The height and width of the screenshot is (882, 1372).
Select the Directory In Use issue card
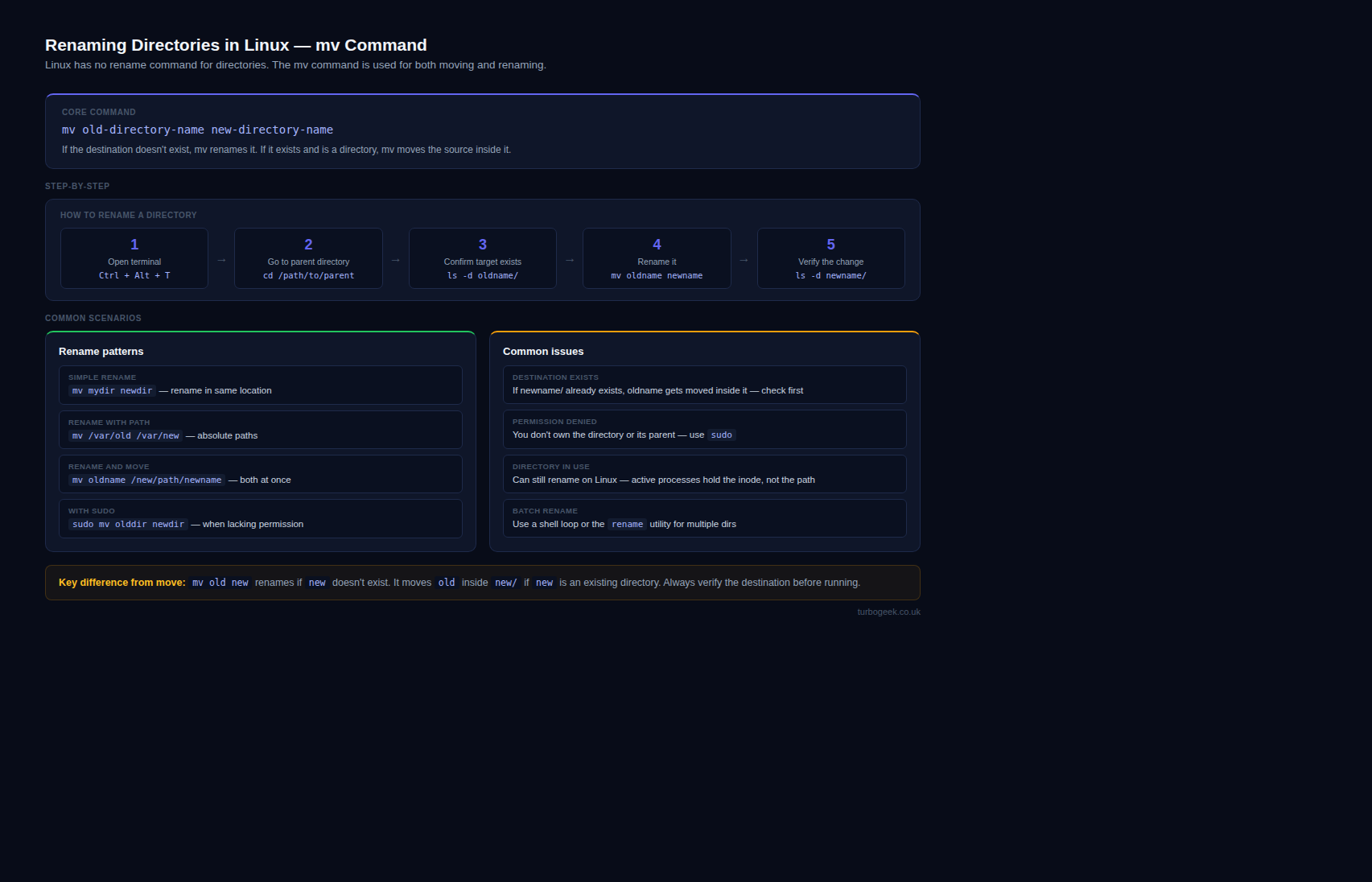point(704,474)
